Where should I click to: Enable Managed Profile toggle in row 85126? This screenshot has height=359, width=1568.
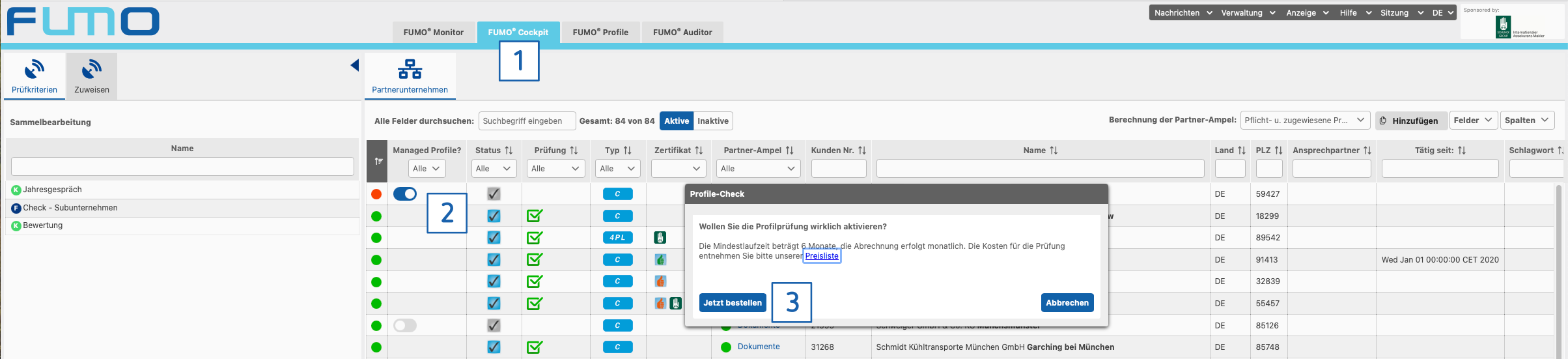[x=405, y=325]
